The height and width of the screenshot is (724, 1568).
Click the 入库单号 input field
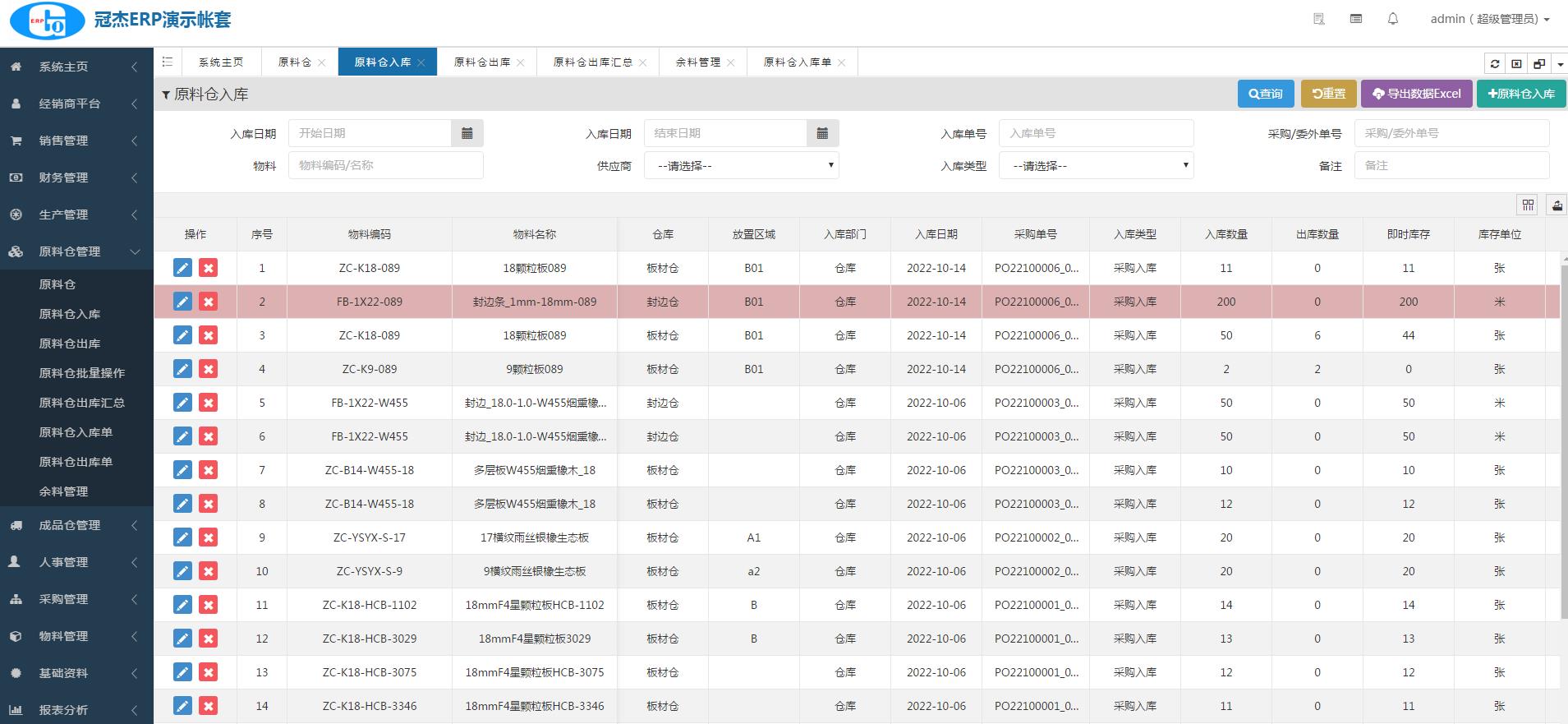click(x=1096, y=133)
